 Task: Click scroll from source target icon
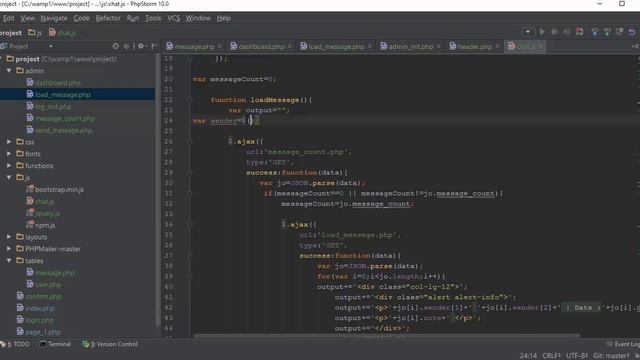[116, 47]
